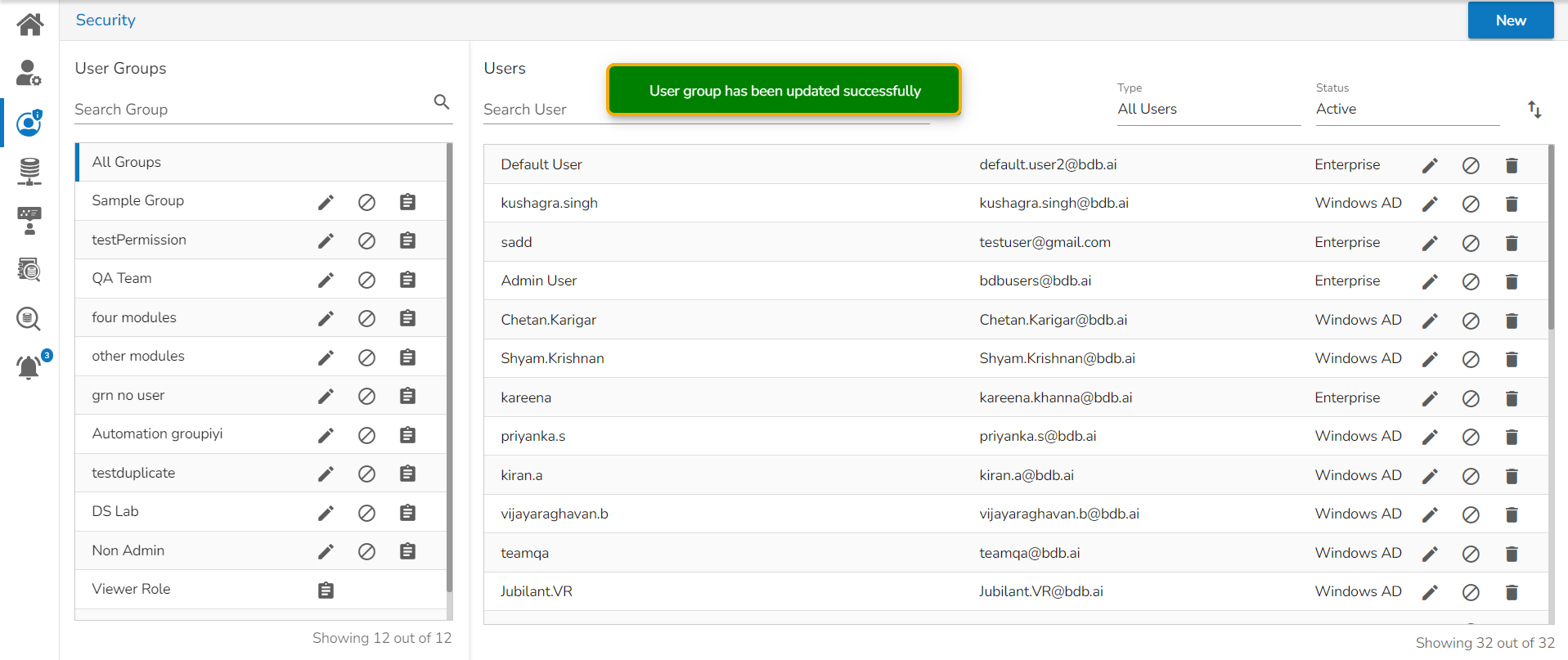1568x660 pixels.
Task: Select the DS Lab group row
Action: 115,512
